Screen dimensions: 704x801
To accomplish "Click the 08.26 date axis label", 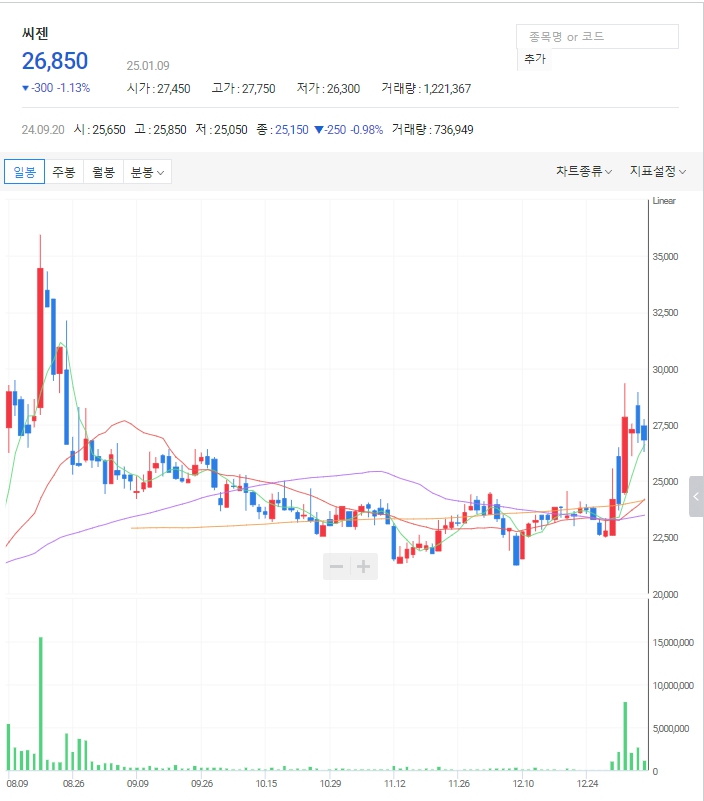I will point(74,784).
